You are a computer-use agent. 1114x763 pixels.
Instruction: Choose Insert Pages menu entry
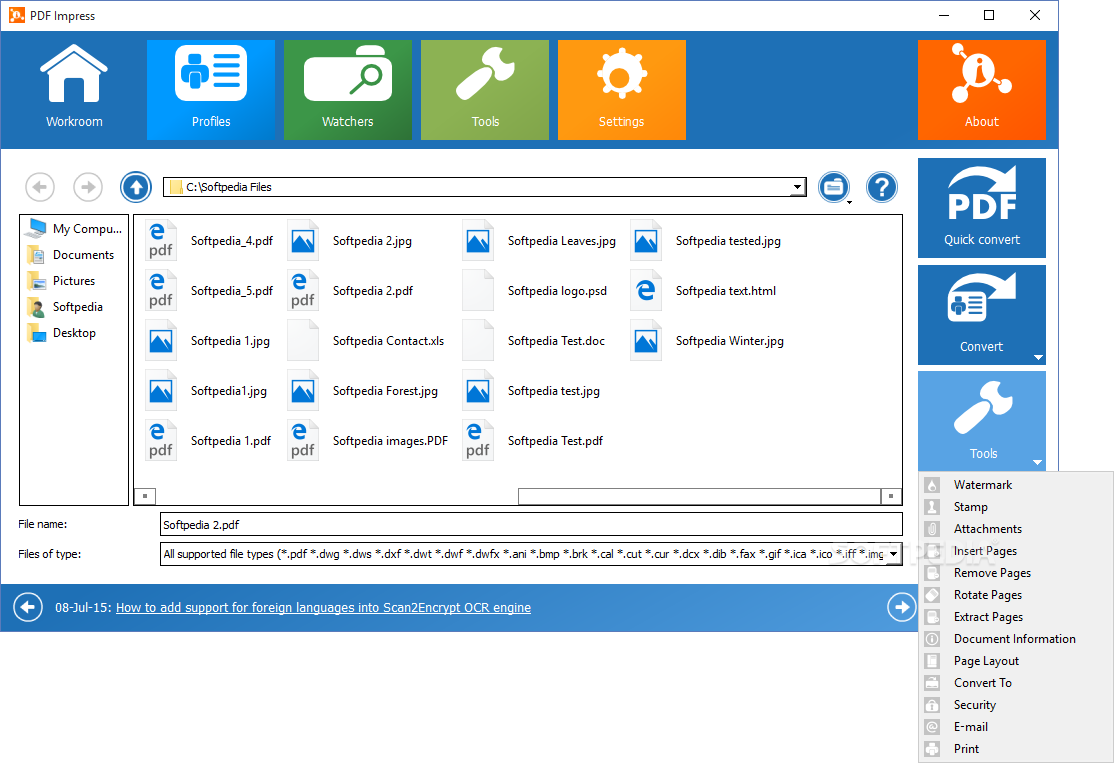(1016, 551)
